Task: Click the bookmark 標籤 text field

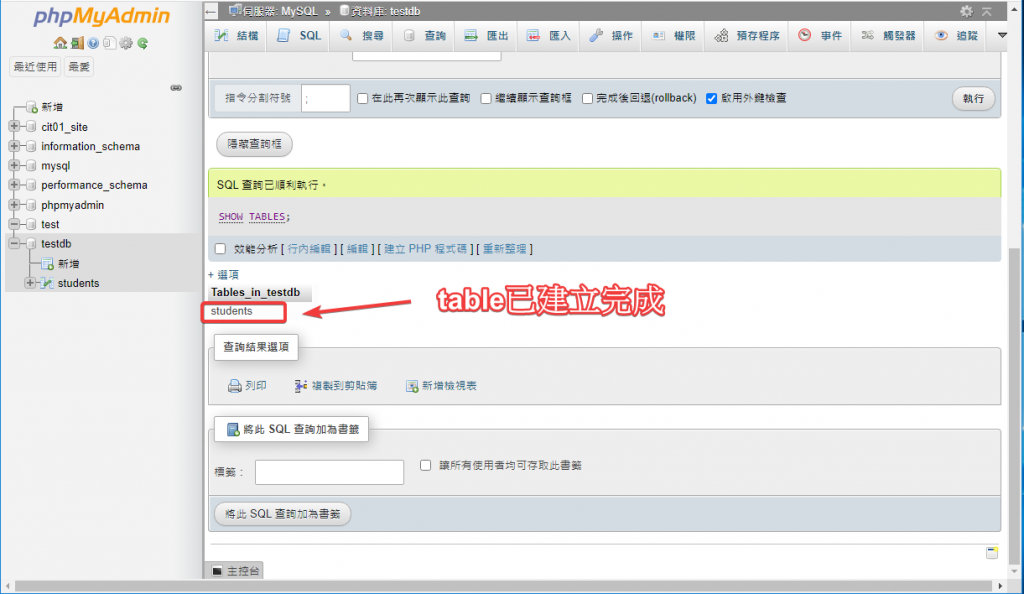Action: pyautogui.click(x=329, y=472)
